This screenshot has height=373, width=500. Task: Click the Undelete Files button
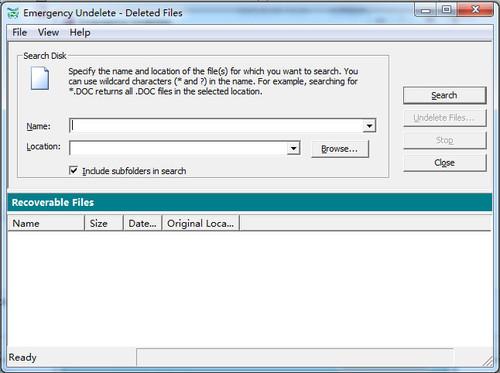tap(445, 118)
